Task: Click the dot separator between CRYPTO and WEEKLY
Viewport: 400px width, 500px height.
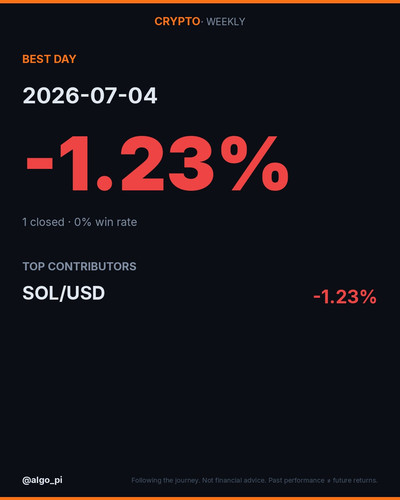Action: (202, 22)
